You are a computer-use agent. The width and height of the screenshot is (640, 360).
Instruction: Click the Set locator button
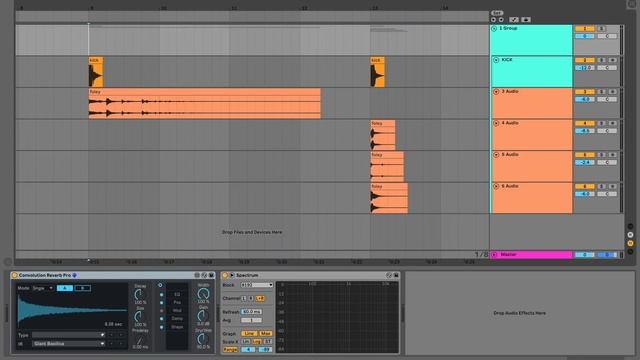[497, 13]
